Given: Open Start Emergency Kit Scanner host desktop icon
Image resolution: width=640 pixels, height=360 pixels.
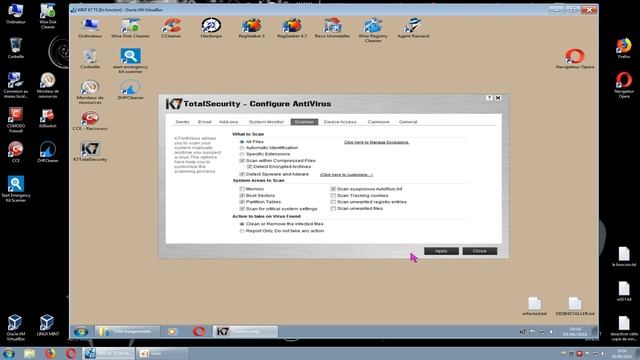Looking at the screenshot, I should pos(16,189).
